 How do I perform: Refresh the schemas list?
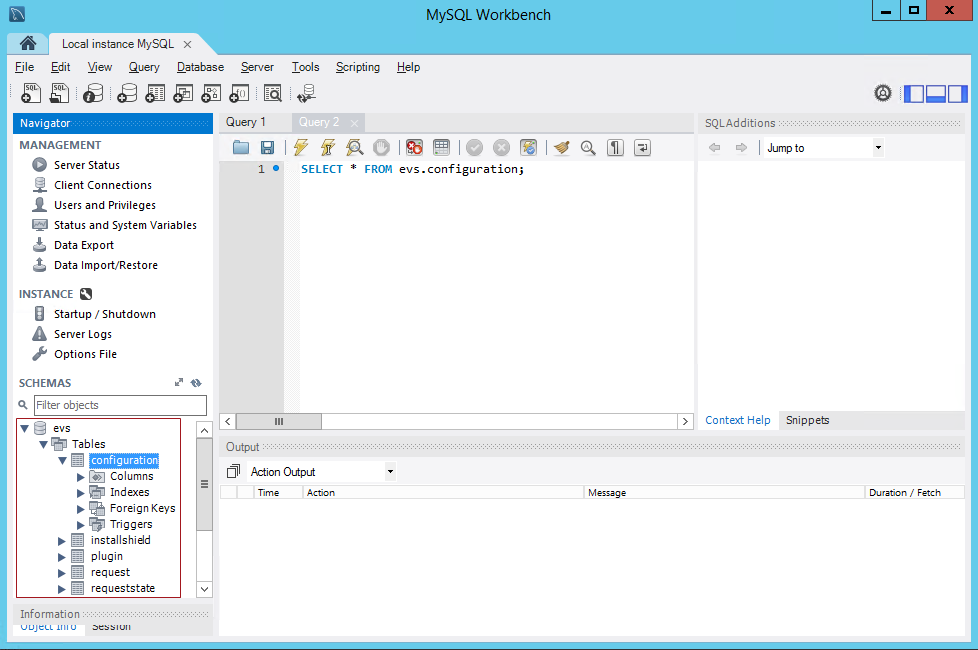point(196,382)
